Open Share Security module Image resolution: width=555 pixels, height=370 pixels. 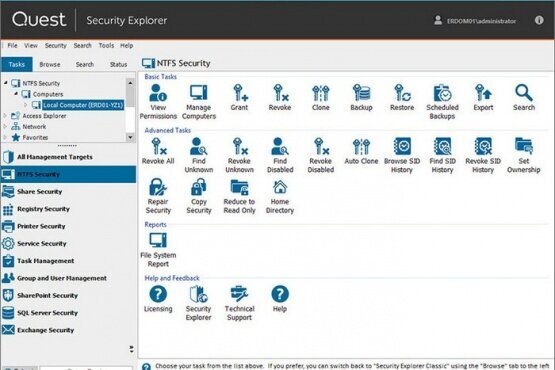tap(69, 192)
